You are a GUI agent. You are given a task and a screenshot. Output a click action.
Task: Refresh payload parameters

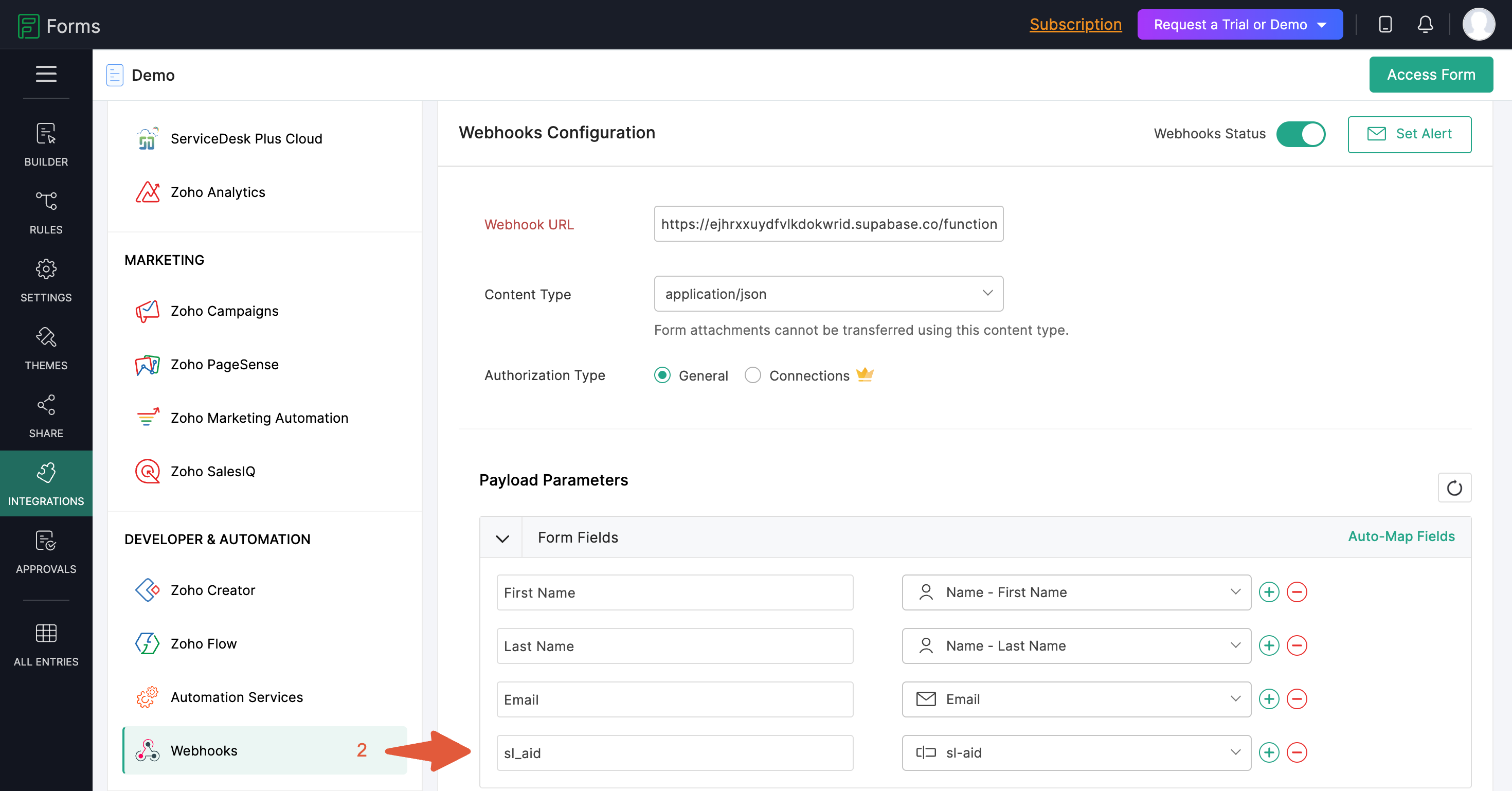click(x=1454, y=488)
